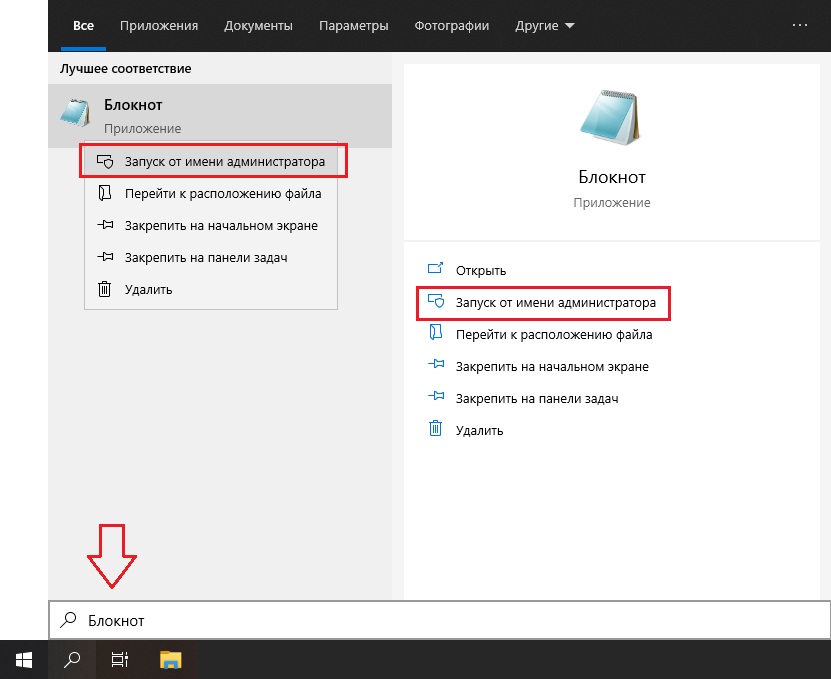
Task: Click Закрепить на начальном экране in right pane
Action: pos(552,366)
